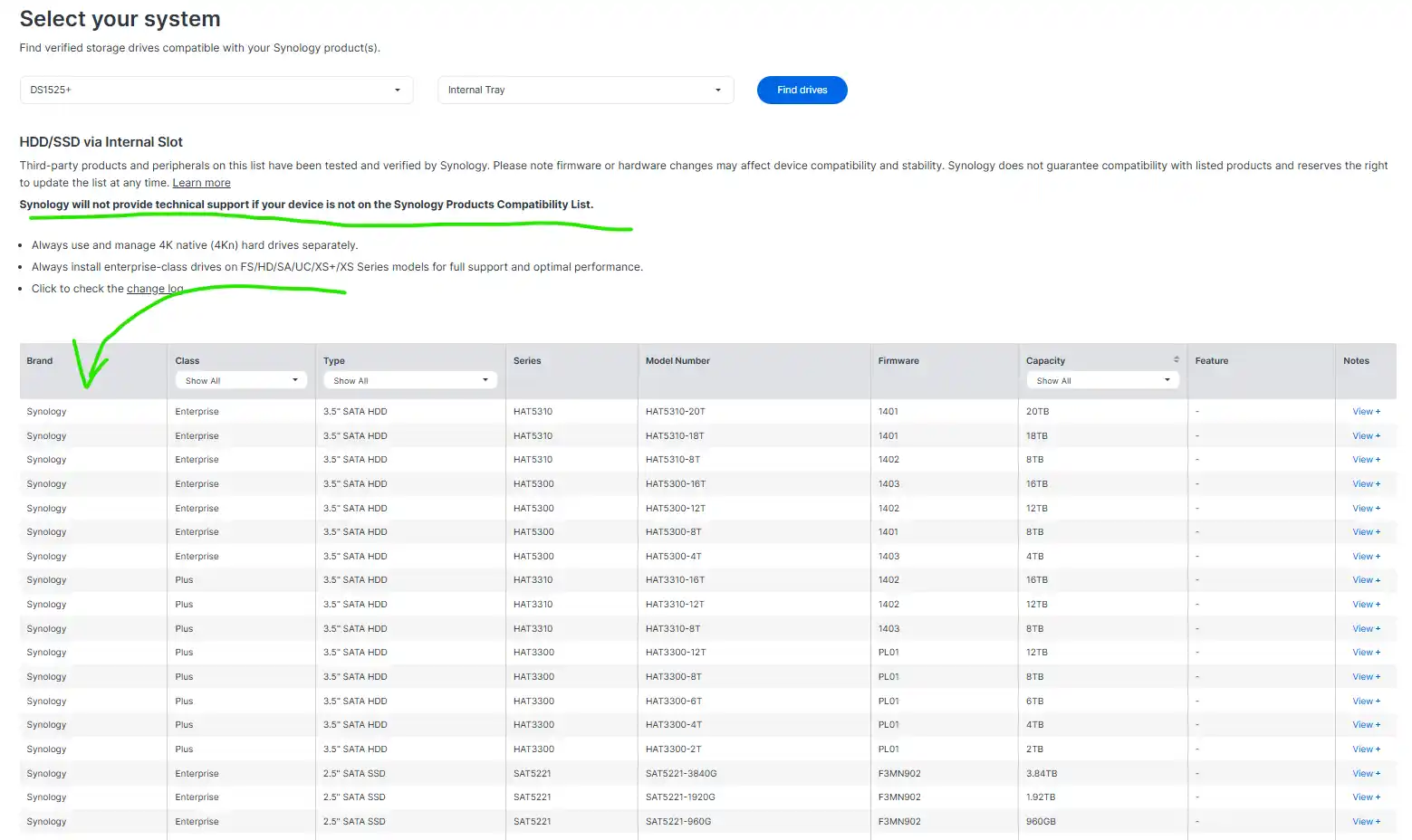Click the Select your system heading
The width and height of the screenshot is (1412, 840).
pos(120,19)
